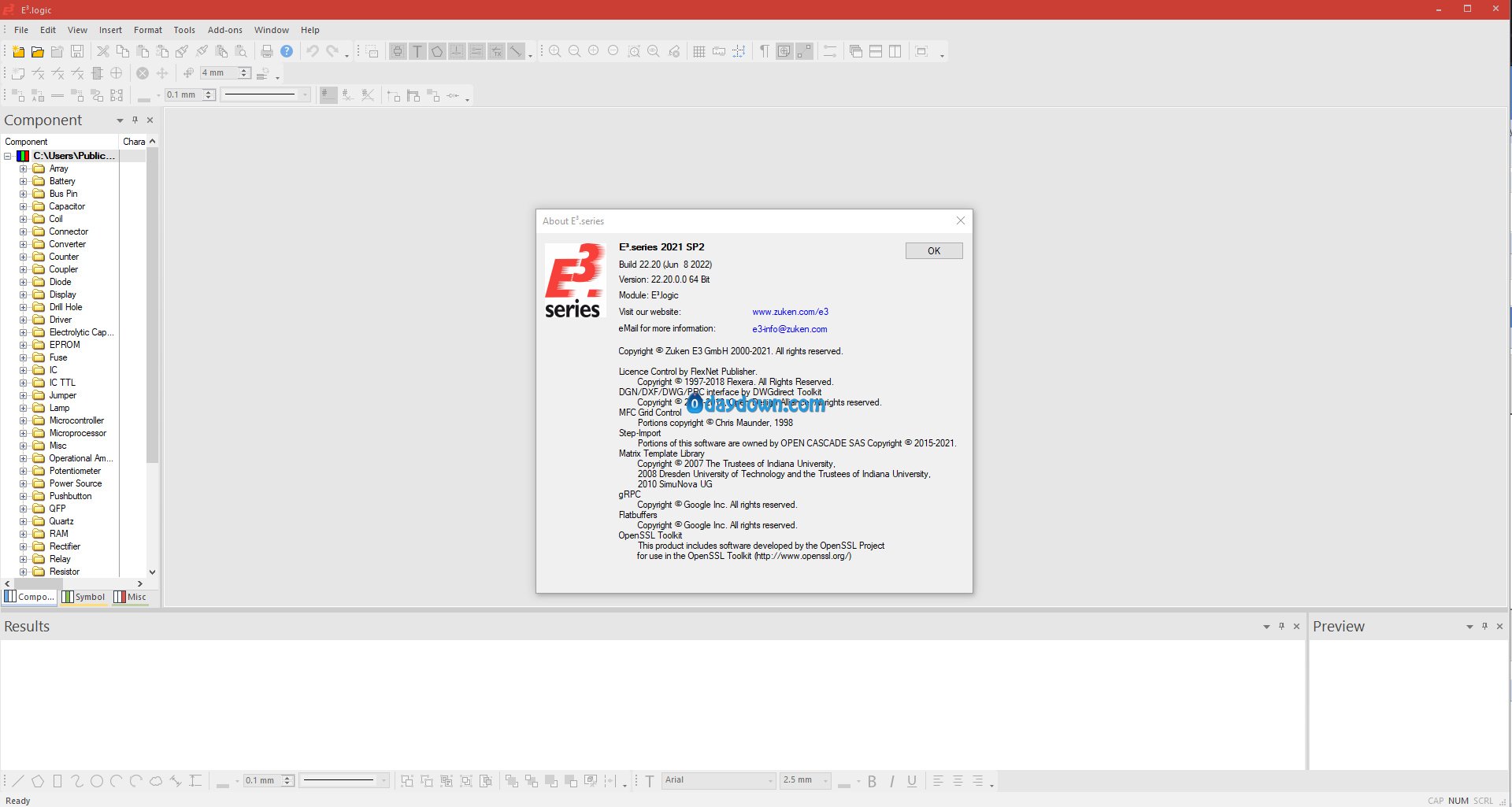
Task: Open the File menu
Action: point(21,30)
